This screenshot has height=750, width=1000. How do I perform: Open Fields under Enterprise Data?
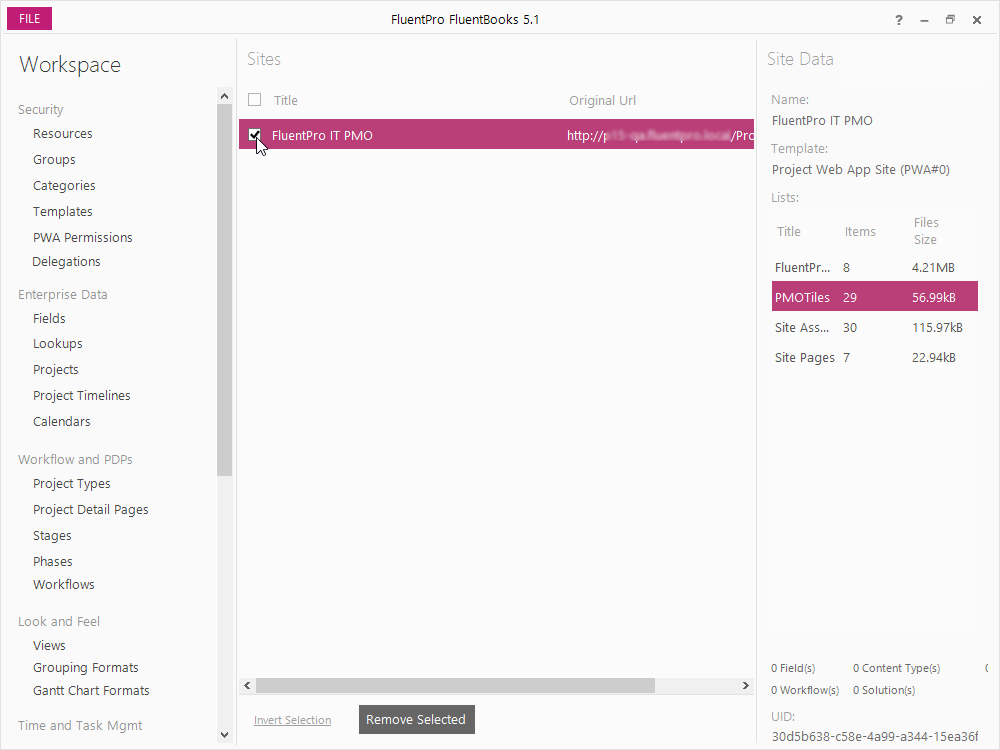coord(49,318)
